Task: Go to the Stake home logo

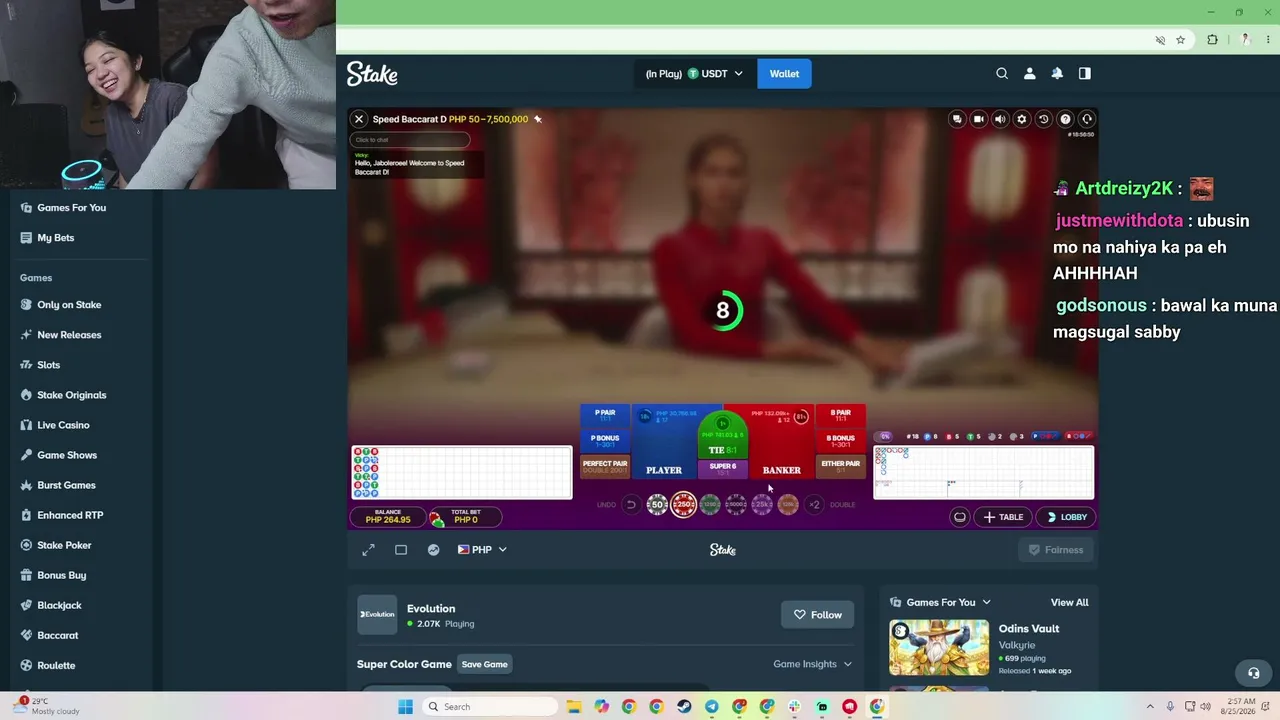Action: click(x=372, y=74)
